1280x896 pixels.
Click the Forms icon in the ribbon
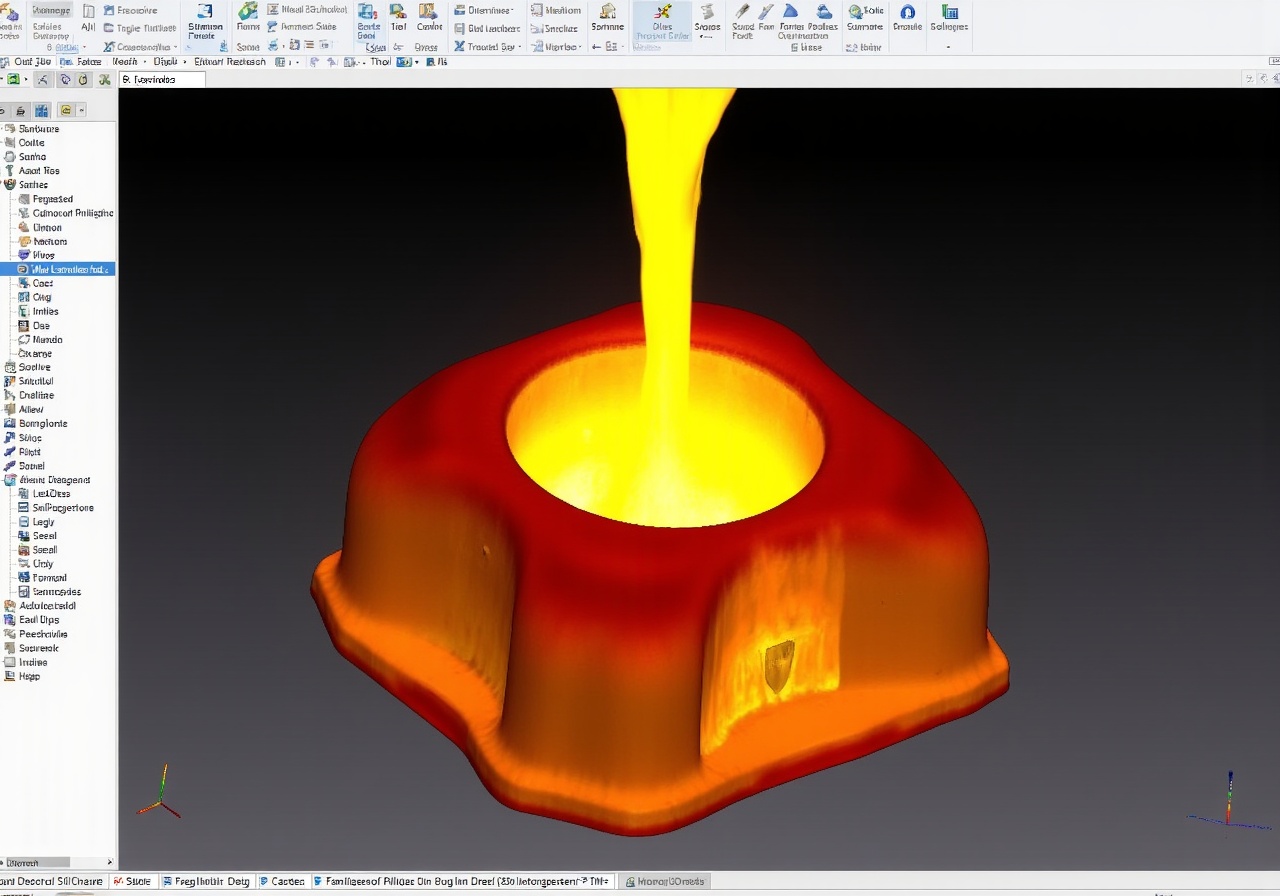pyautogui.click(x=248, y=14)
